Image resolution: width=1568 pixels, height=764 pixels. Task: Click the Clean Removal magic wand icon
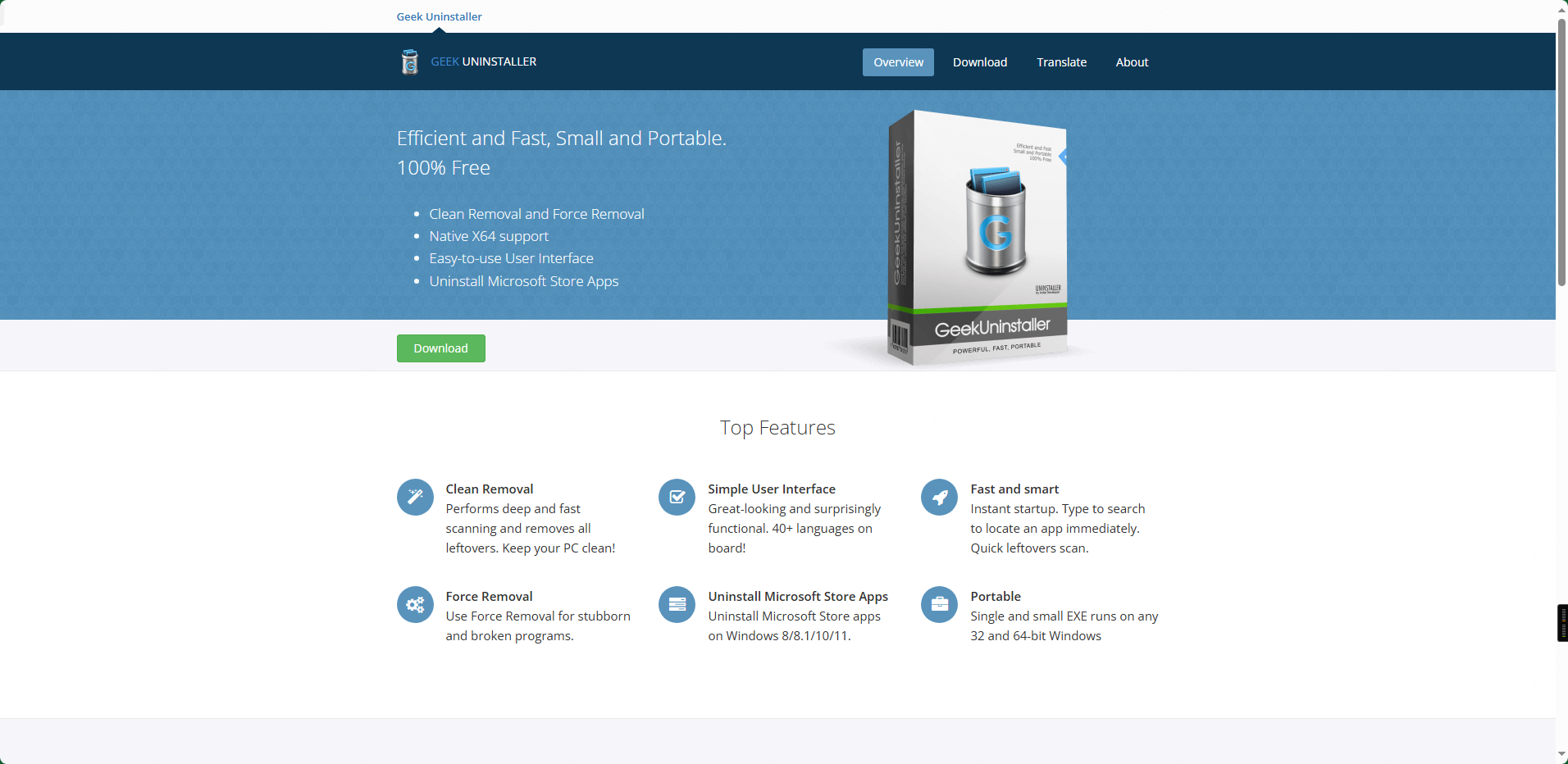(x=415, y=497)
